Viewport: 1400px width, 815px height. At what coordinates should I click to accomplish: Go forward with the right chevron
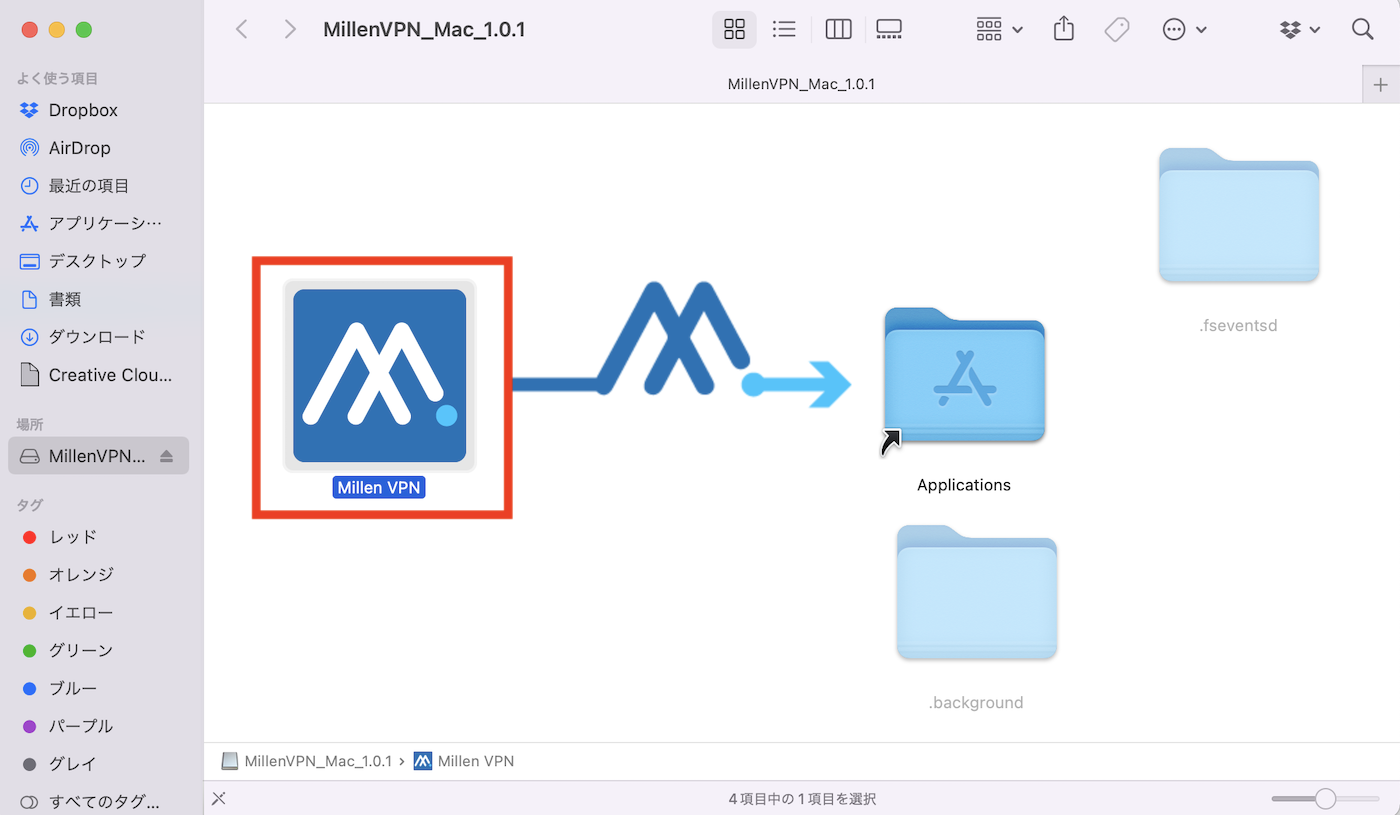(x=290, y=30)
